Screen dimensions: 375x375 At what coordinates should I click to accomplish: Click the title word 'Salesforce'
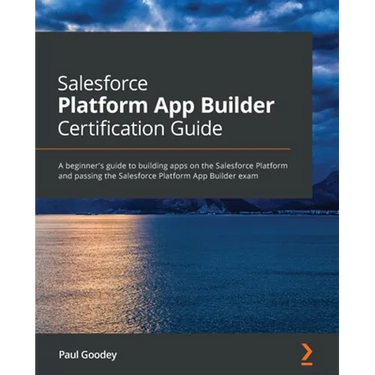pyautogui.click(x=103, y=84)
